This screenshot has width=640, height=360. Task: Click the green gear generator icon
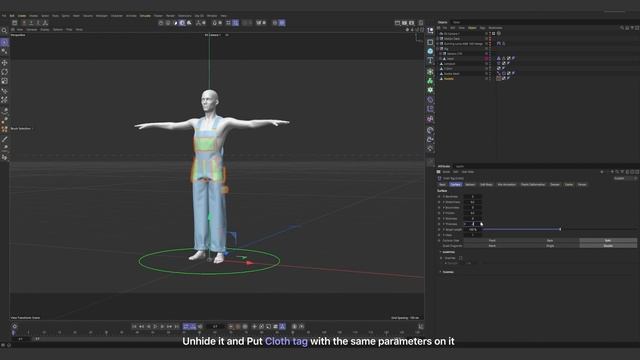430,90
